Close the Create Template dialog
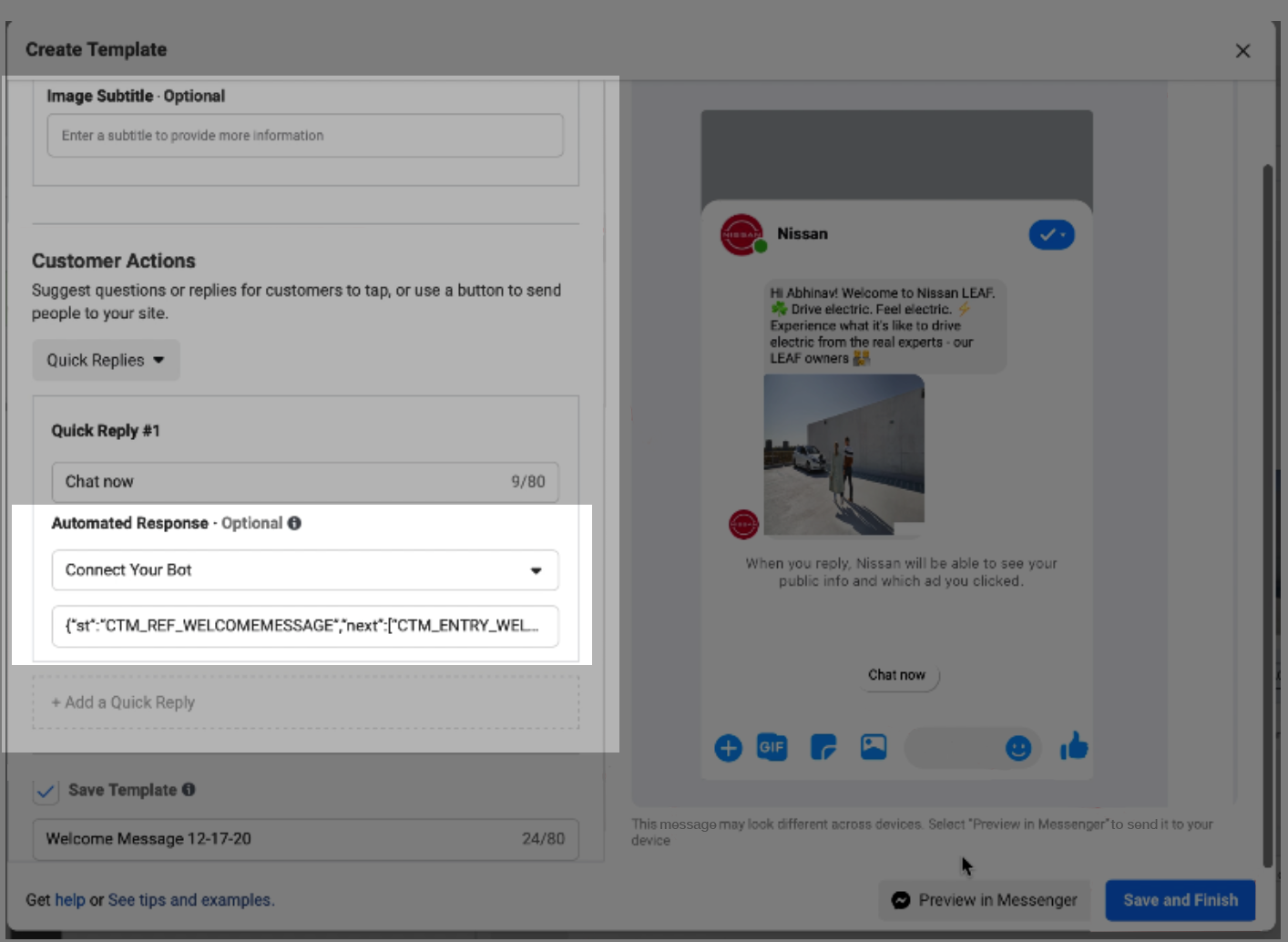This screenshot has width=1288, height=942. [x=1242, y=51]
